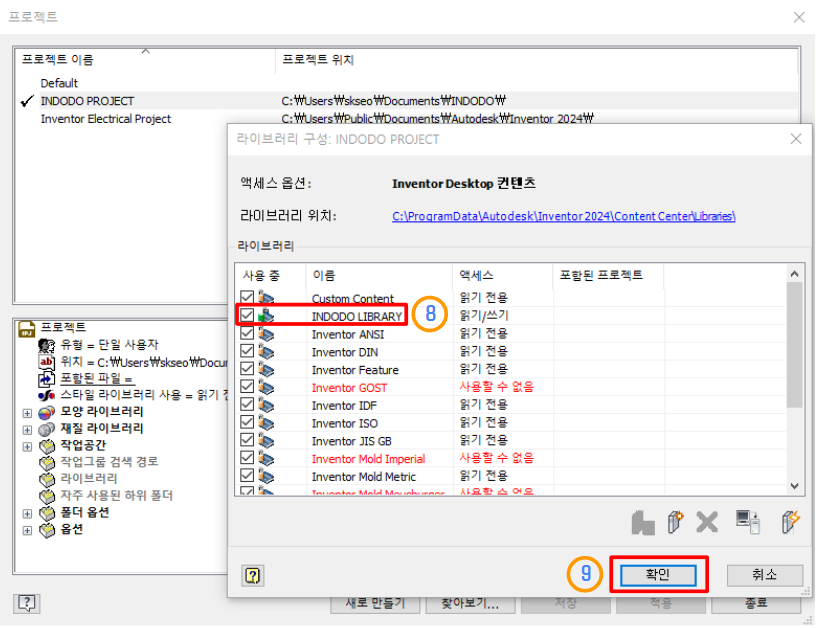Click the 찾아보기... button
Screen dimensions: 818x628
click(471, 605)
